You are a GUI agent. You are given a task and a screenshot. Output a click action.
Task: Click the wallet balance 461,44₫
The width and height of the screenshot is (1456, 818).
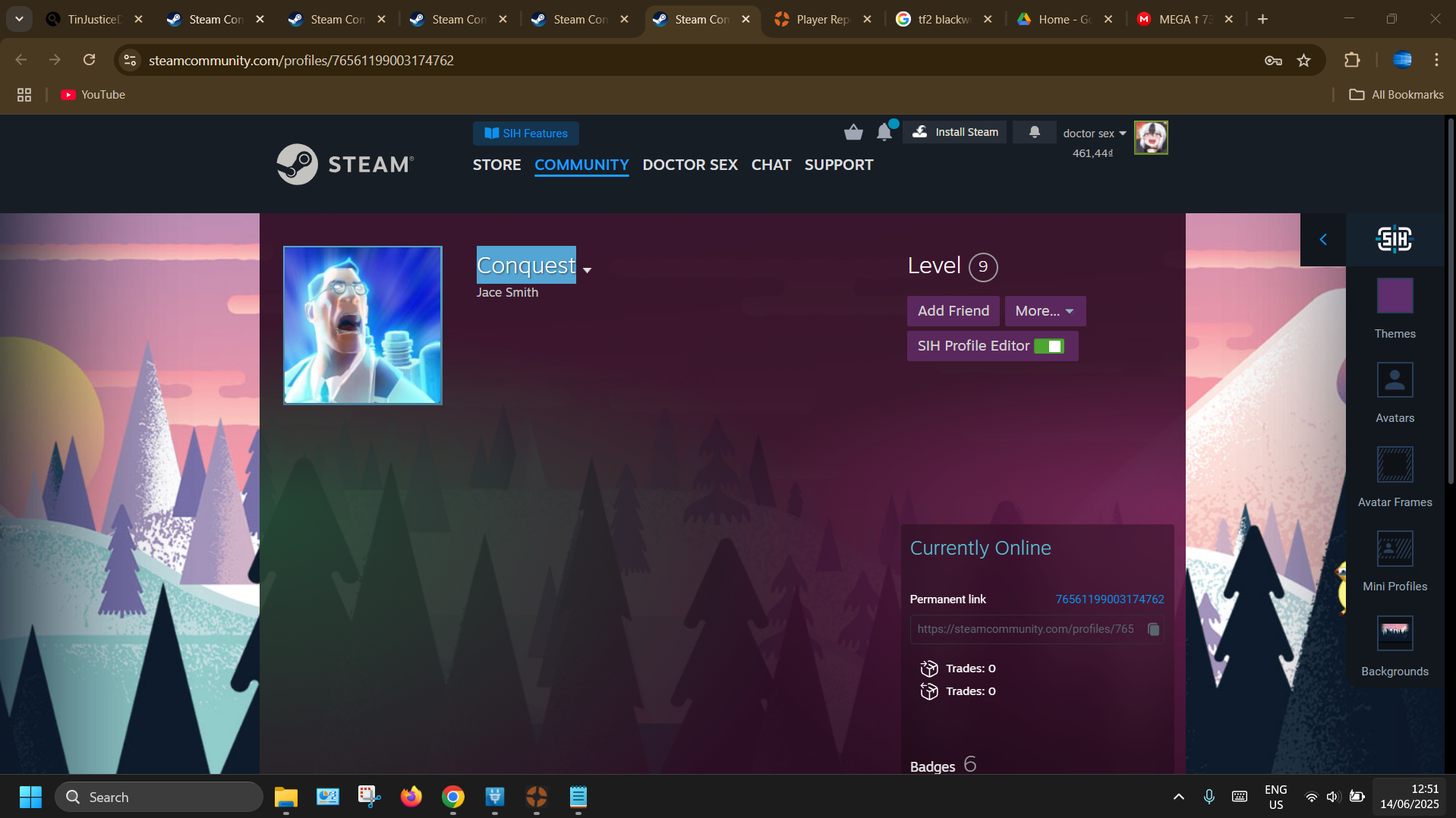point(1092,153)
